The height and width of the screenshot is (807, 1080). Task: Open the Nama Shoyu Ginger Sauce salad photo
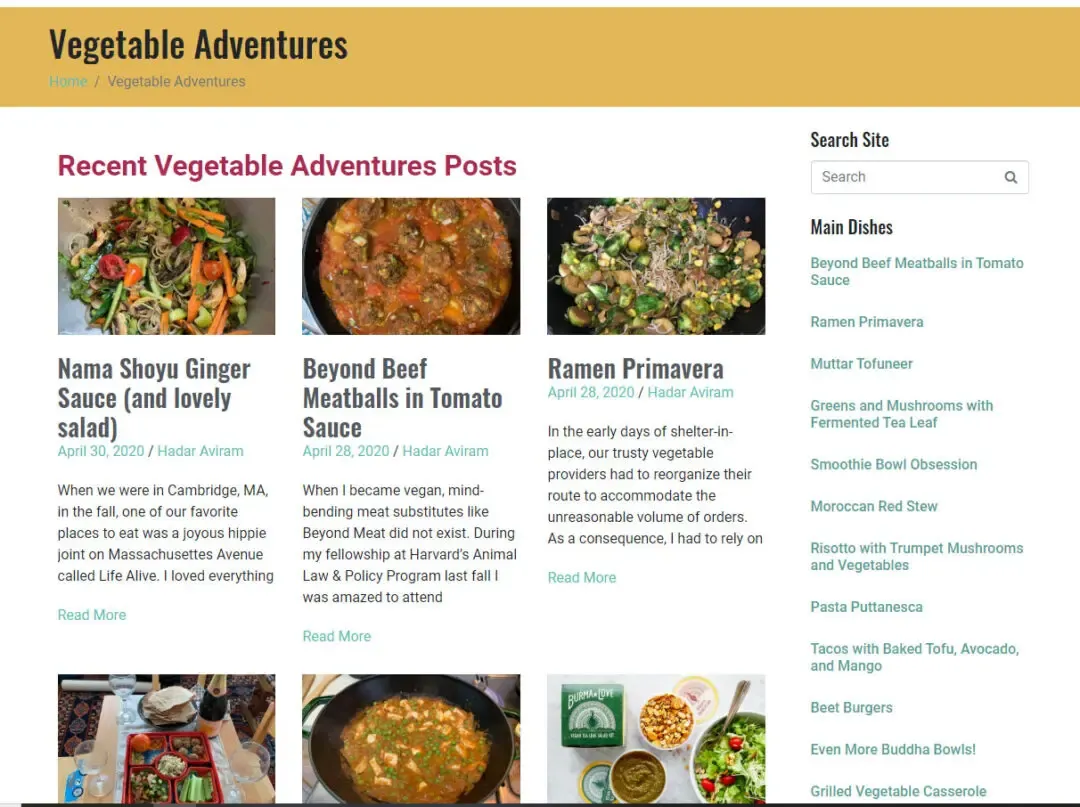(166, 266)
